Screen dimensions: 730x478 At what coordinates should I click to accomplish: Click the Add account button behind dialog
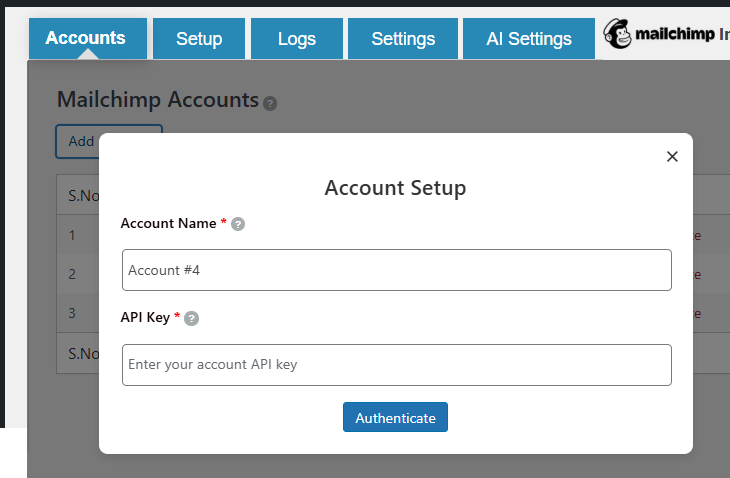tap(77, 141)
